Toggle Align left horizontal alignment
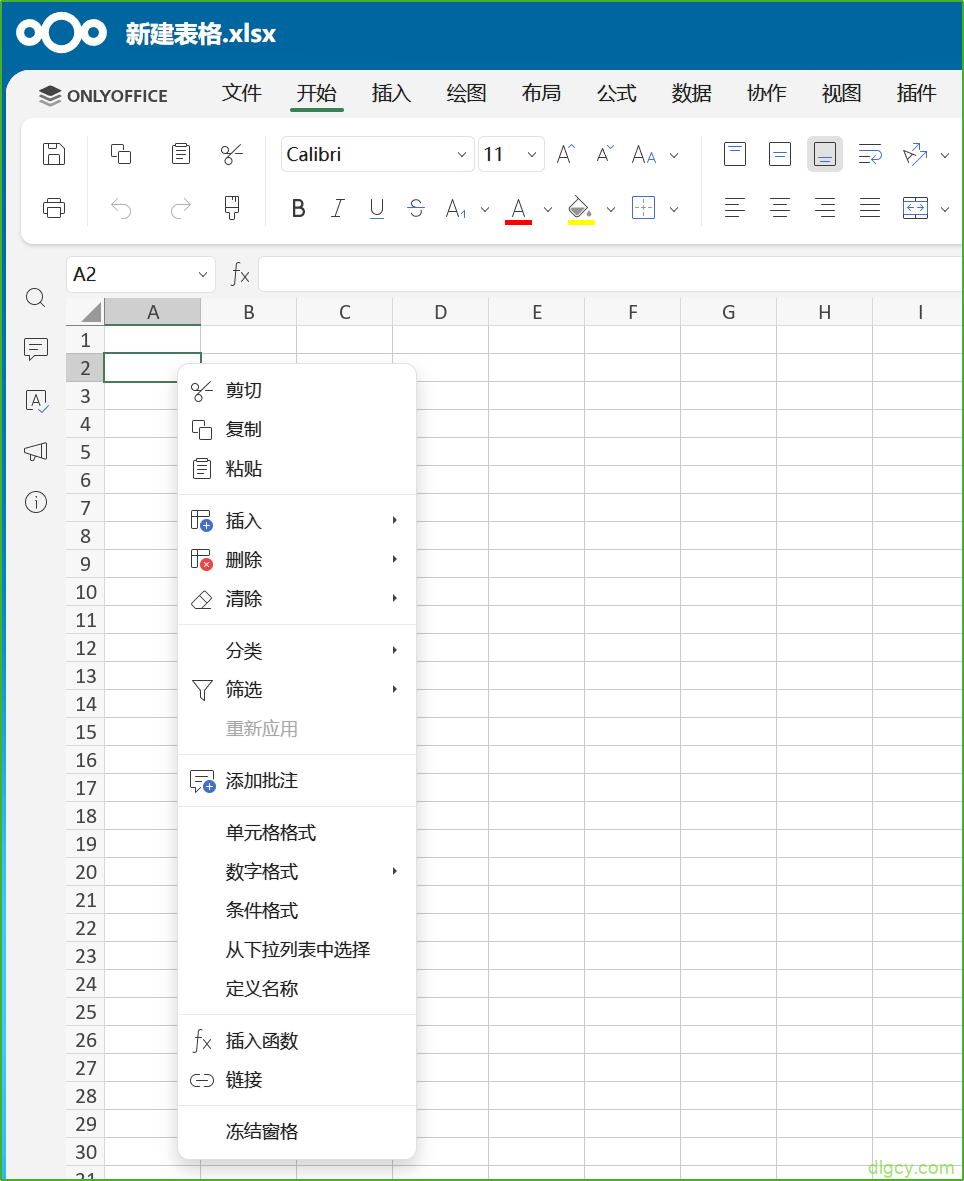Image resolution: width=964 pixels, height=1181 pixels. [735, 208]
